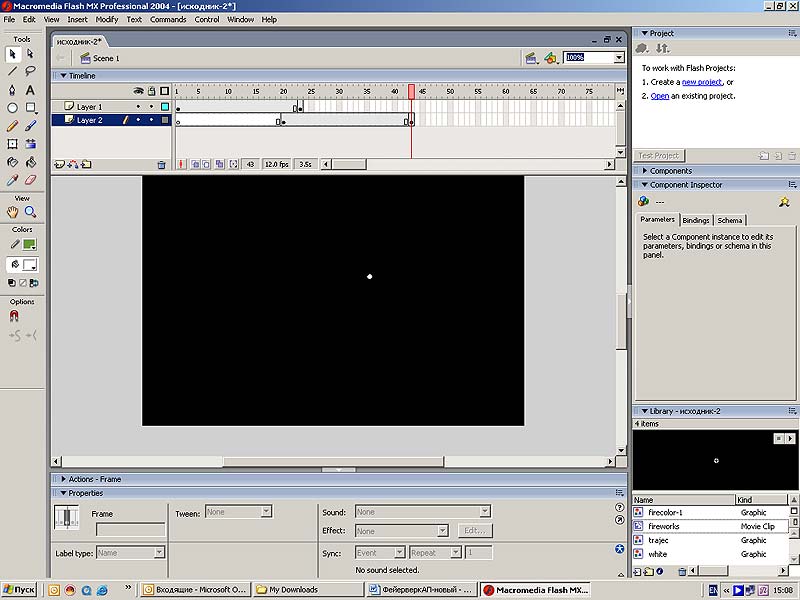
Task: Expand the Components panel
Action: 670,171
